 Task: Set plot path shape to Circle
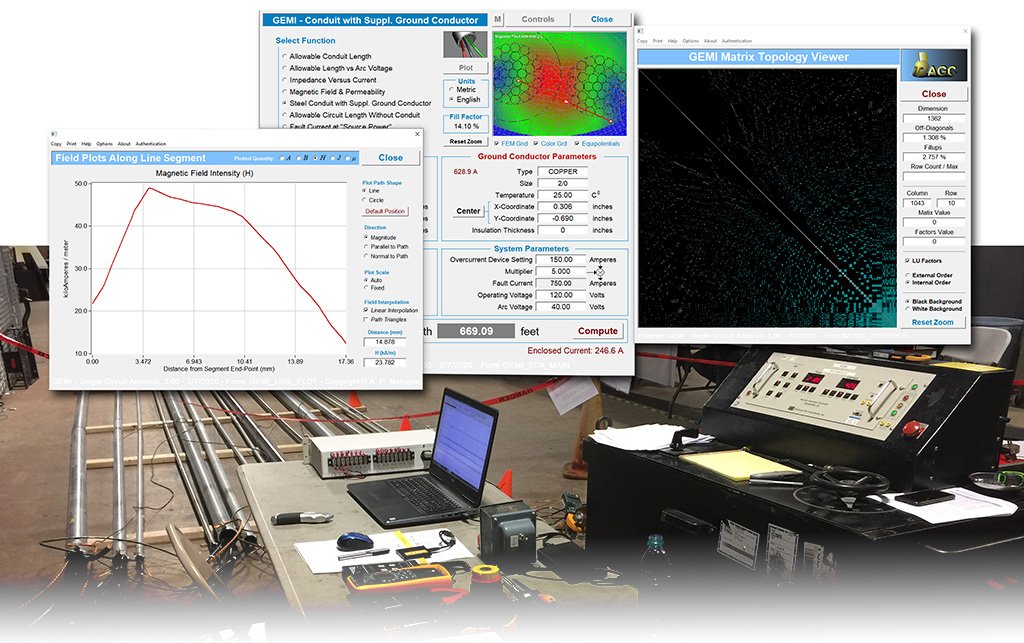point(364,200)
